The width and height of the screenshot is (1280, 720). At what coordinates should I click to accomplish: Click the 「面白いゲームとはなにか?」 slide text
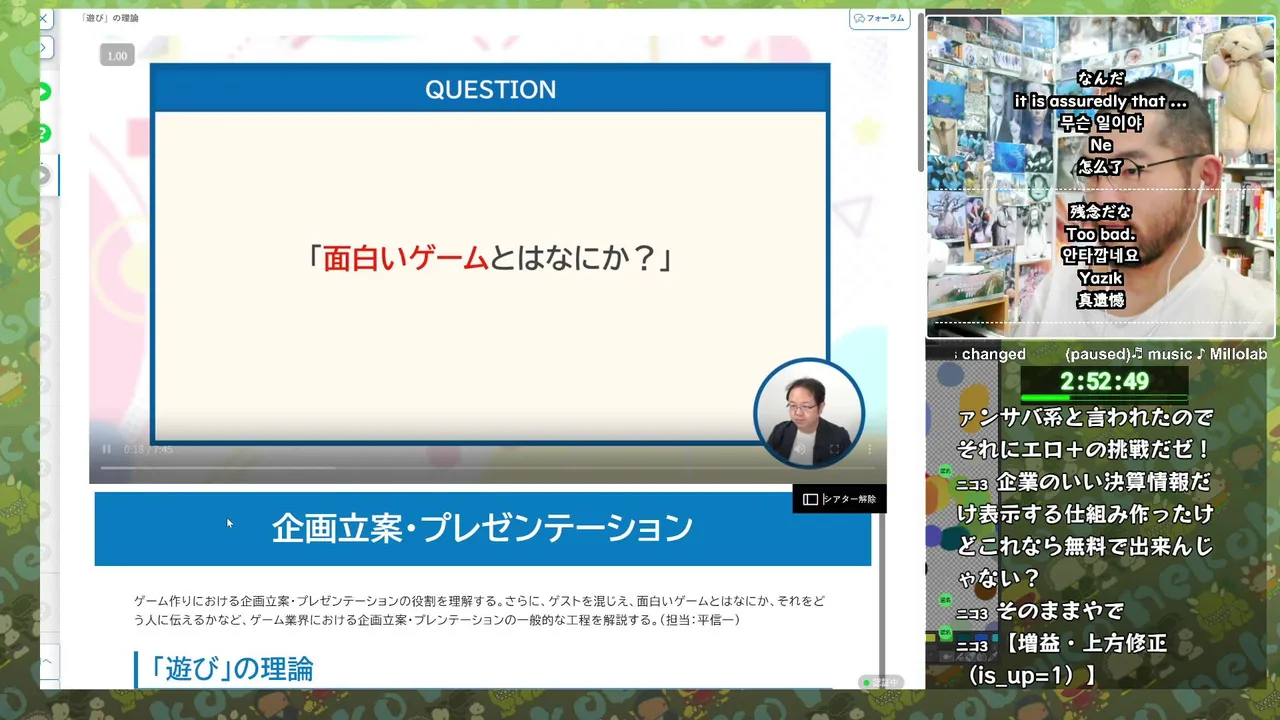(490, 258)
